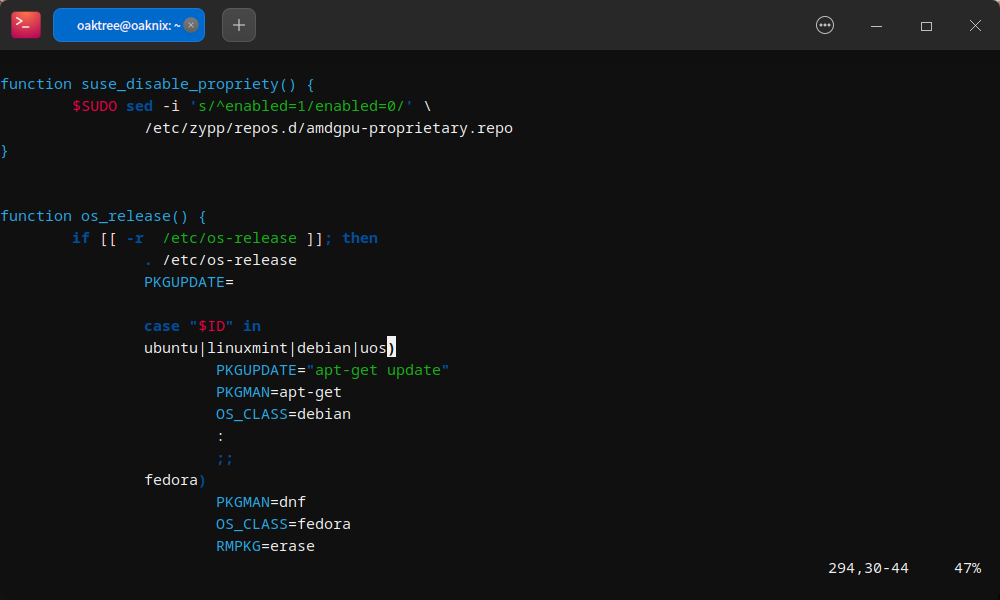Click the fedora case label
This screenshot has width=1000, height=600.
171,480
